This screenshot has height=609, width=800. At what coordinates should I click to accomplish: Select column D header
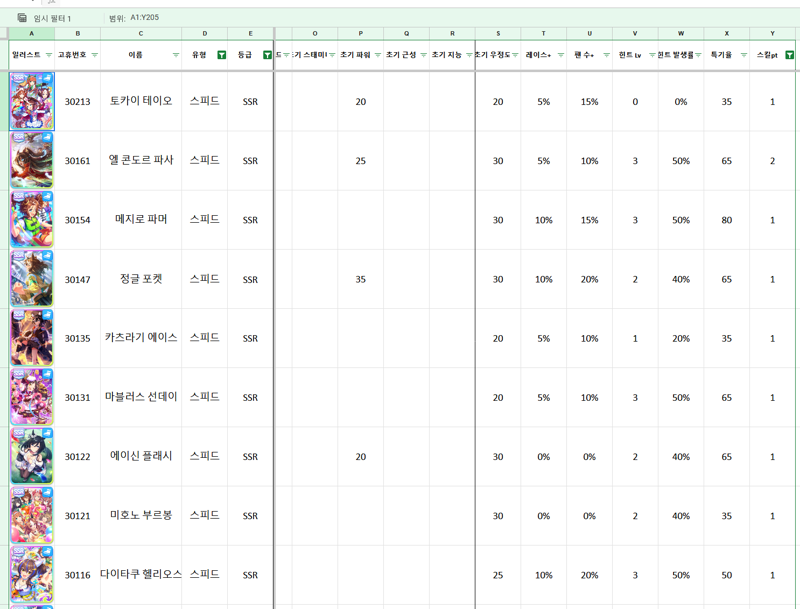pos(205,33)
